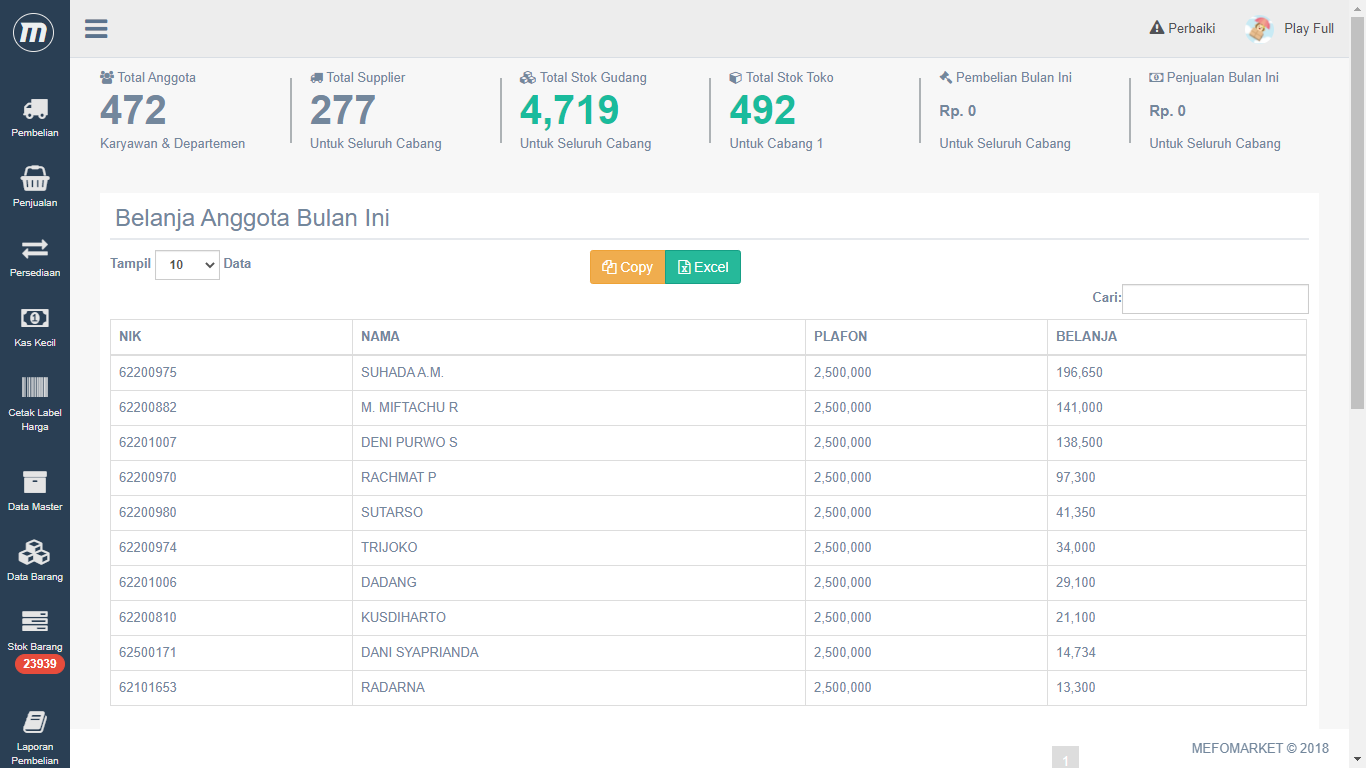Screen dimensions: 1366x768
Task: Export table with Excel button
Action: tap(703, 267)
